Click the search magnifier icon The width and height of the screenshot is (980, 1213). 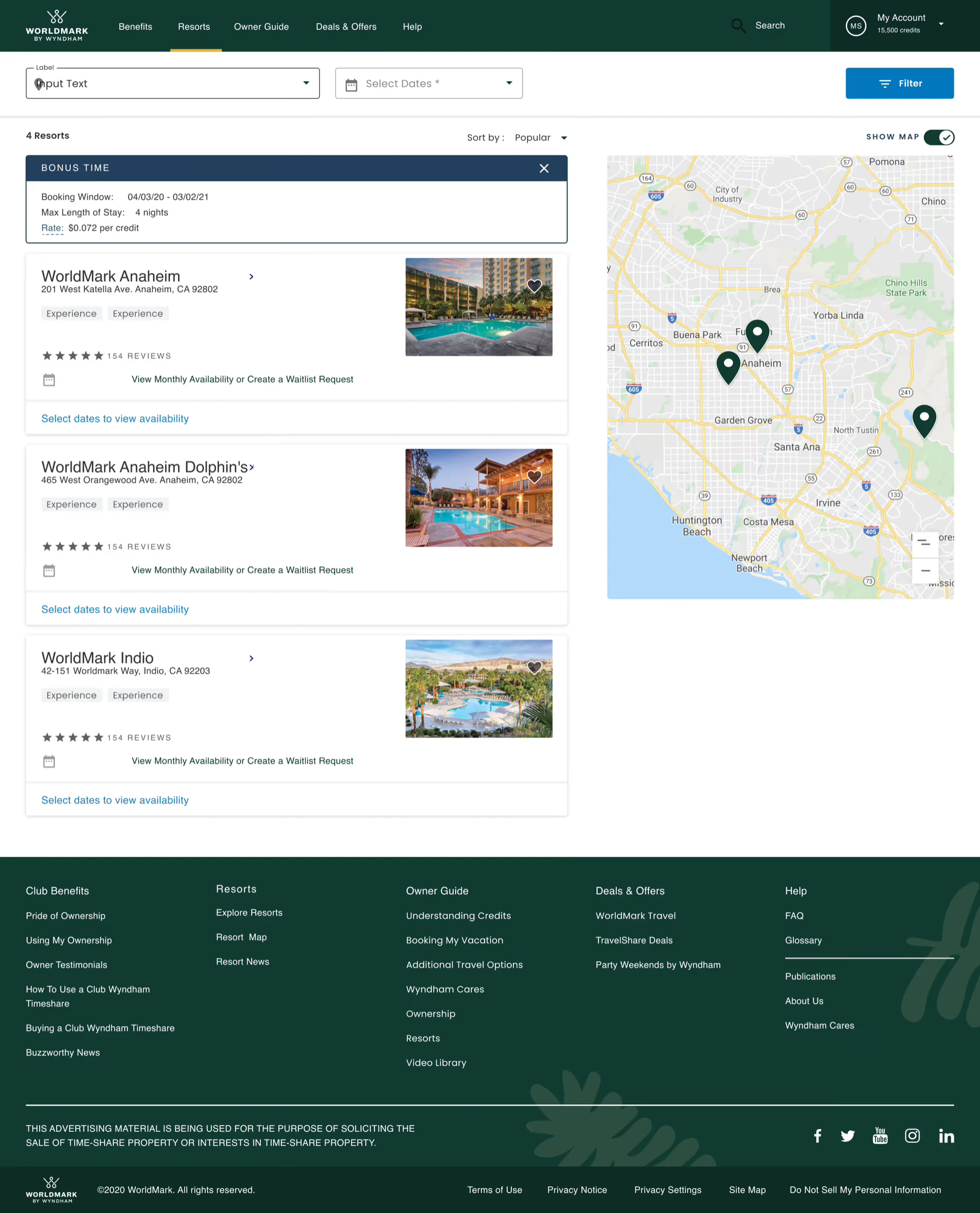738,26
